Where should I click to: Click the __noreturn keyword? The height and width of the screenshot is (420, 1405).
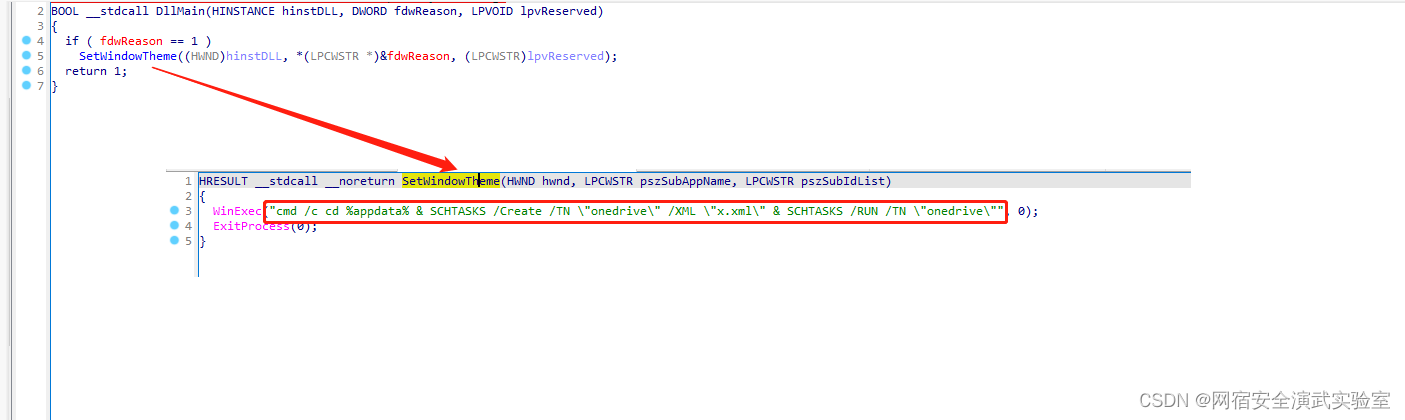[359, 181]
